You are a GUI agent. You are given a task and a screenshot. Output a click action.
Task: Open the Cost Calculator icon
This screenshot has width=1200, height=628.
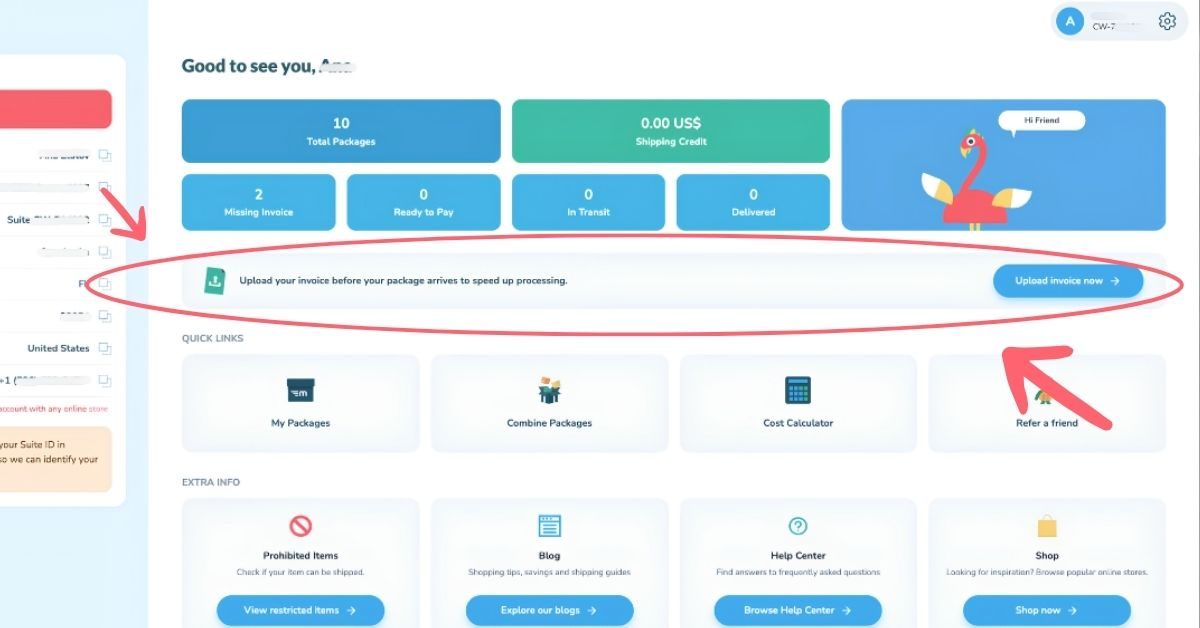pyautogui.click(x=798, y=390)
